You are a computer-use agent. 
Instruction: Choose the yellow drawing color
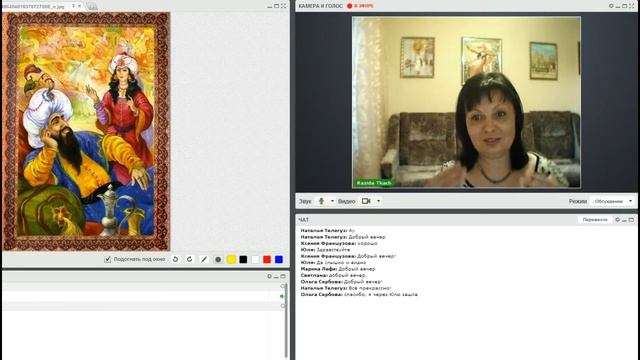(231, 259)
